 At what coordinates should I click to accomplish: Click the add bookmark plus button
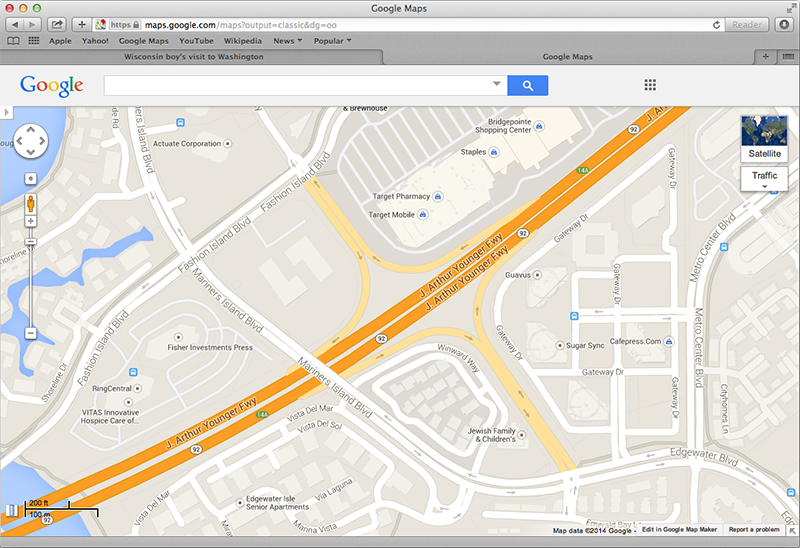tap(82, 24)
